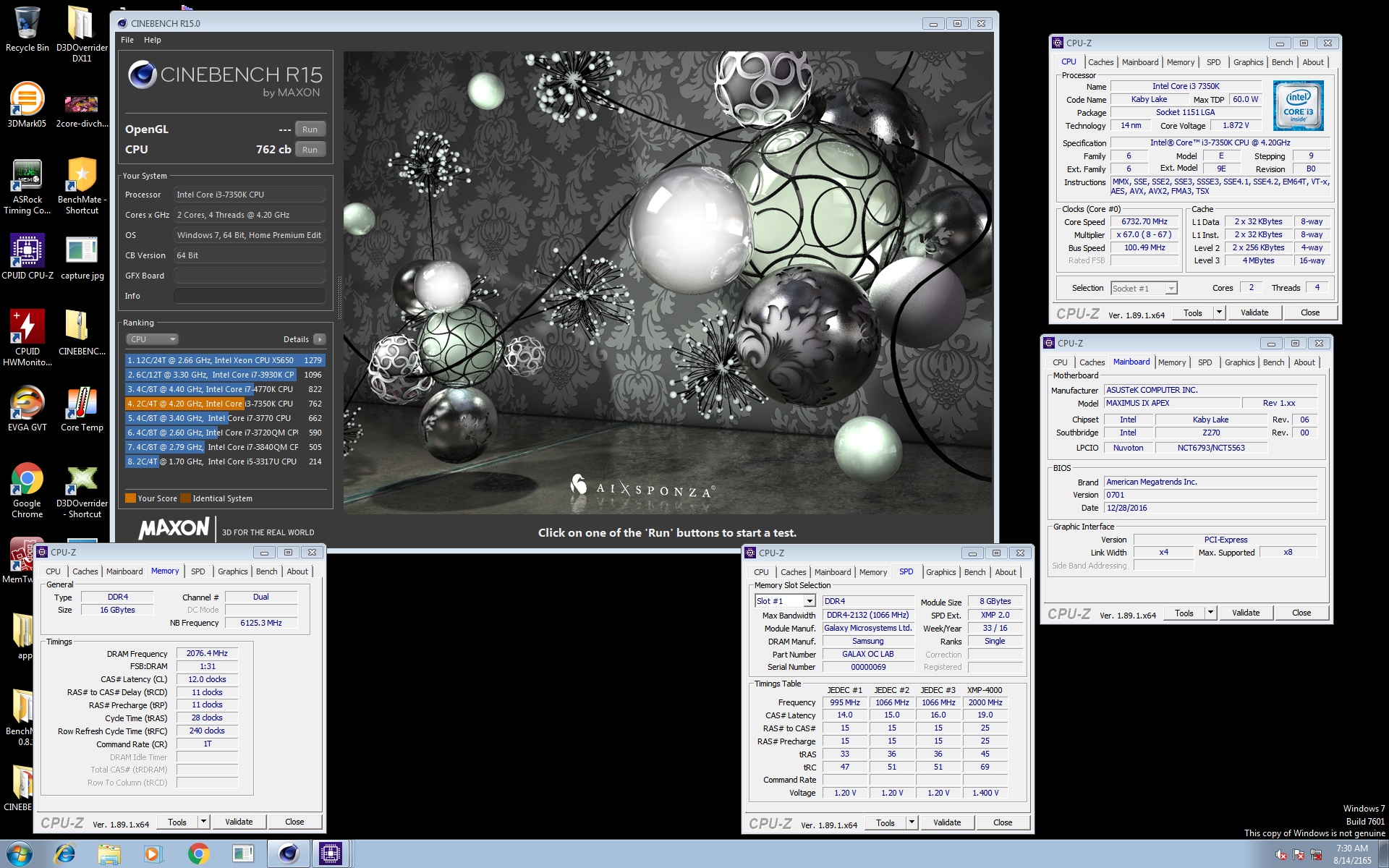The height and width of the screenshot is (868, 1389).
Task: Launch the Core Temp desktop icon
Action: (82, 409)
